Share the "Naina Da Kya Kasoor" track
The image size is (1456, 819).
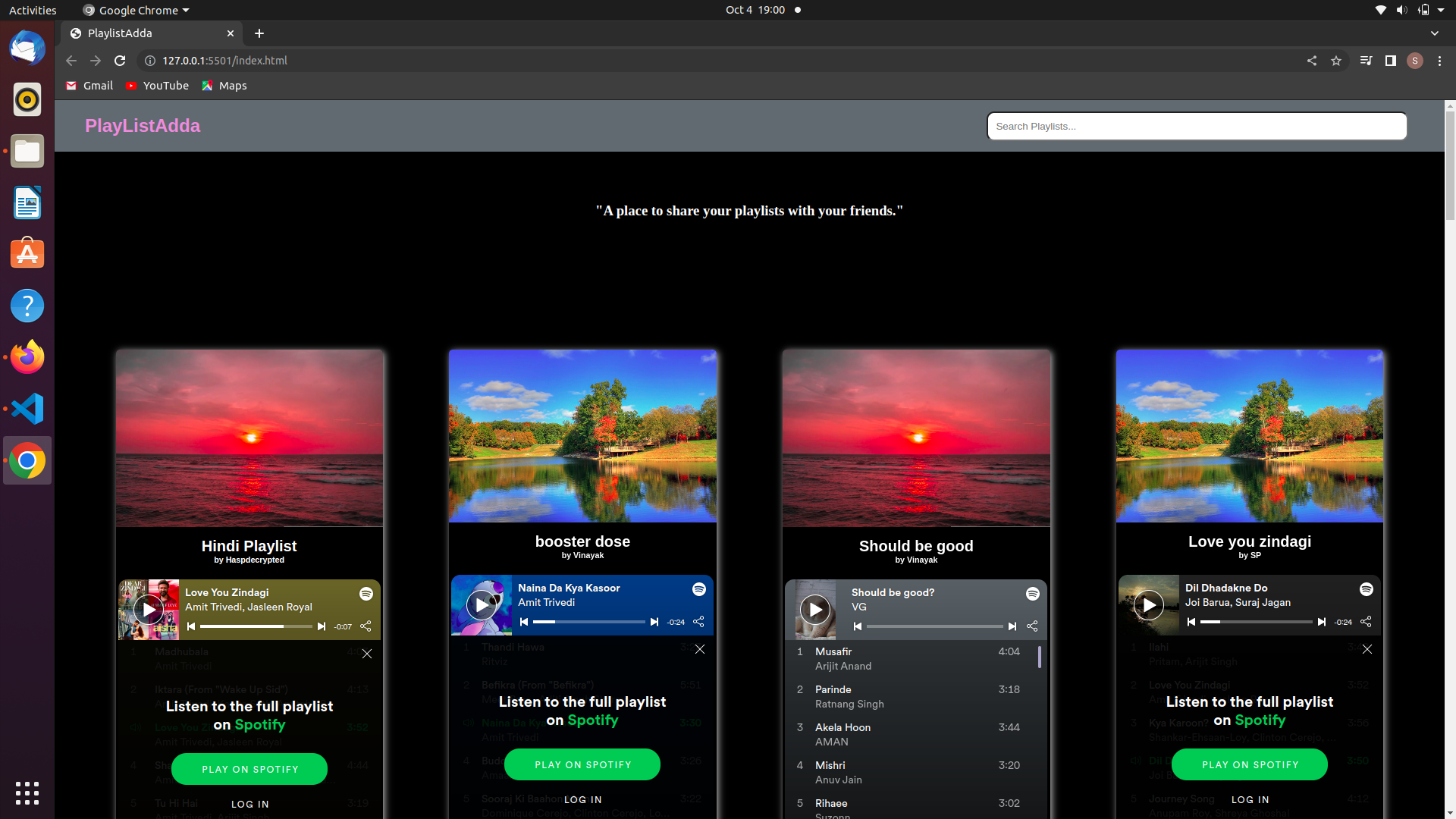(698, 622)
